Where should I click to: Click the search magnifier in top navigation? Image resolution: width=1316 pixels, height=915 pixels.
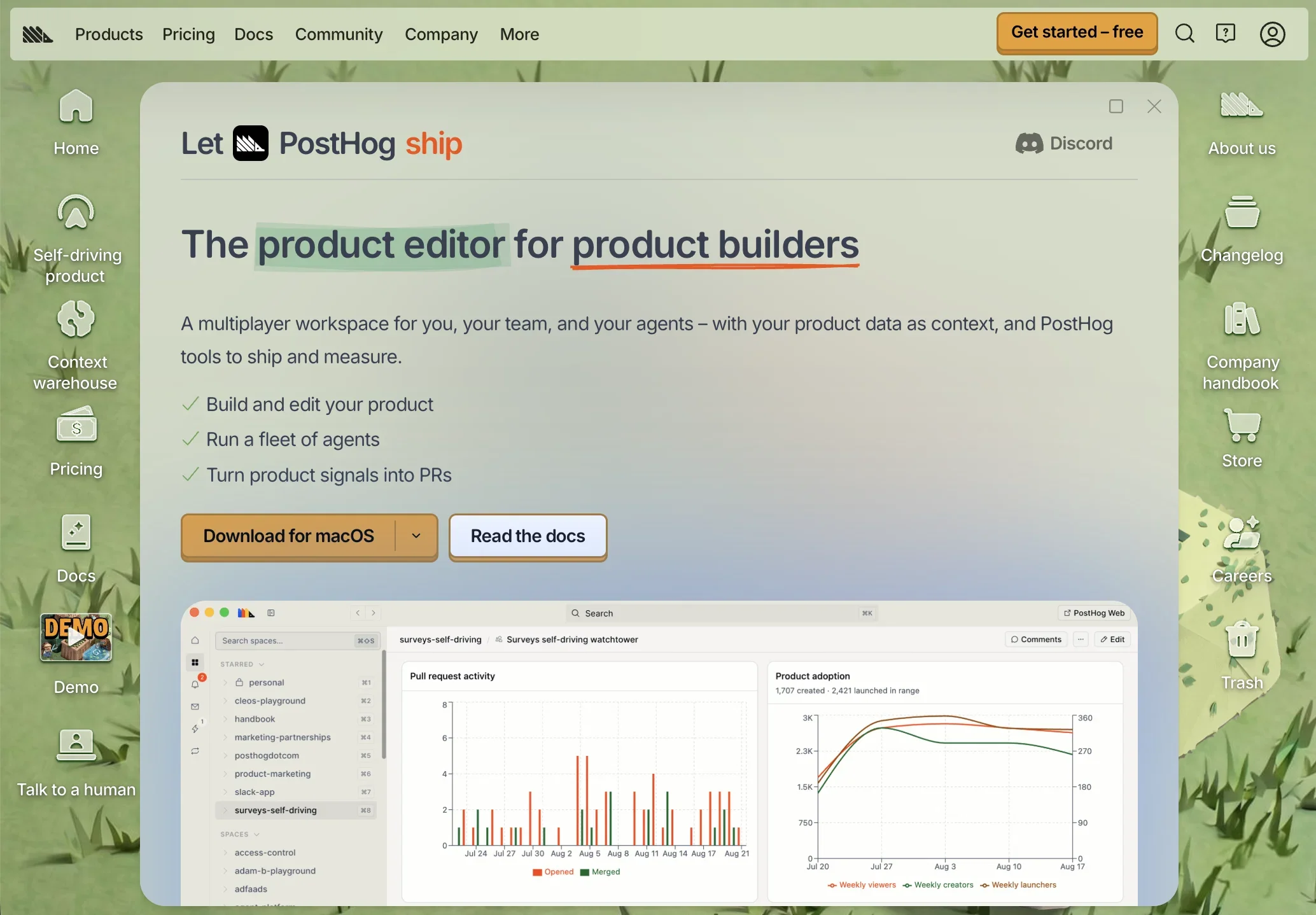point(1184,33)
